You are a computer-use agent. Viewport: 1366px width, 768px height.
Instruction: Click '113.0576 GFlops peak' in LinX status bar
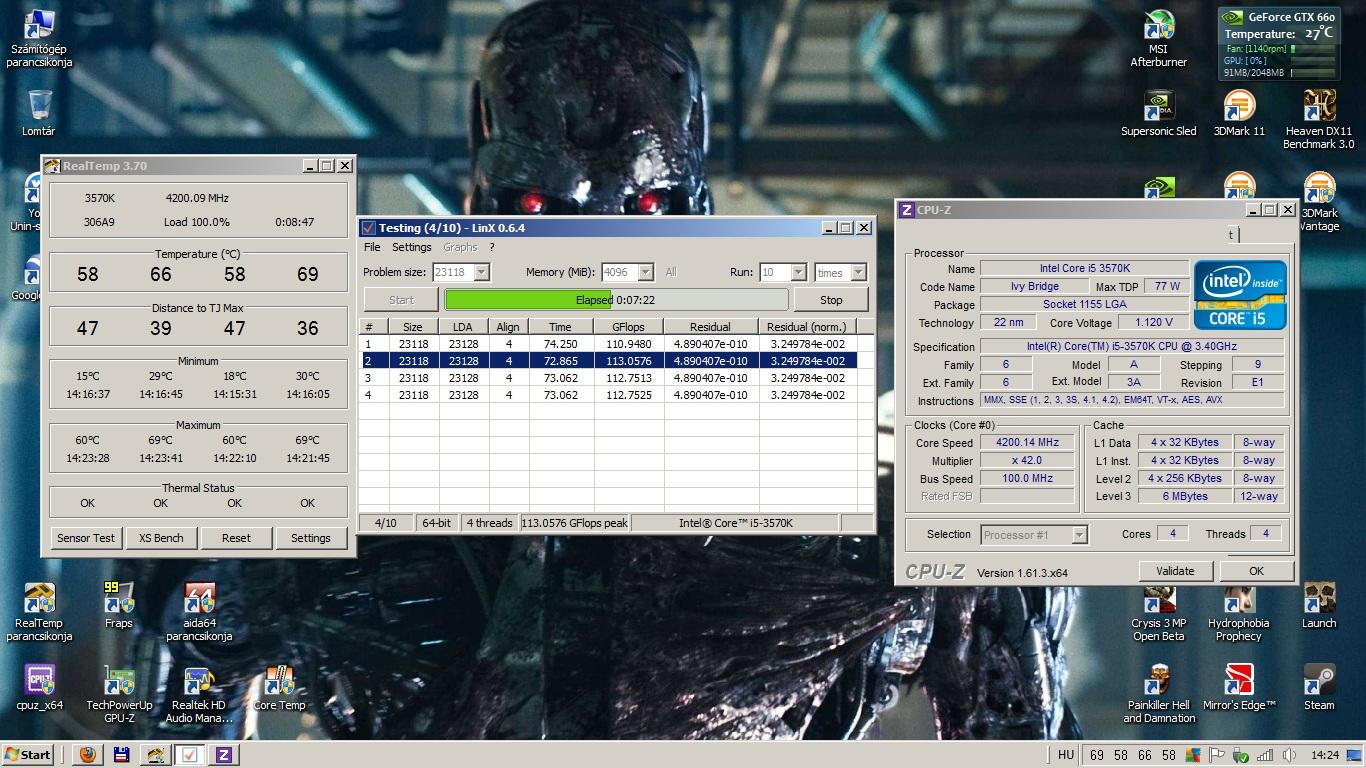pyautogui.click(x=574, y=523)
